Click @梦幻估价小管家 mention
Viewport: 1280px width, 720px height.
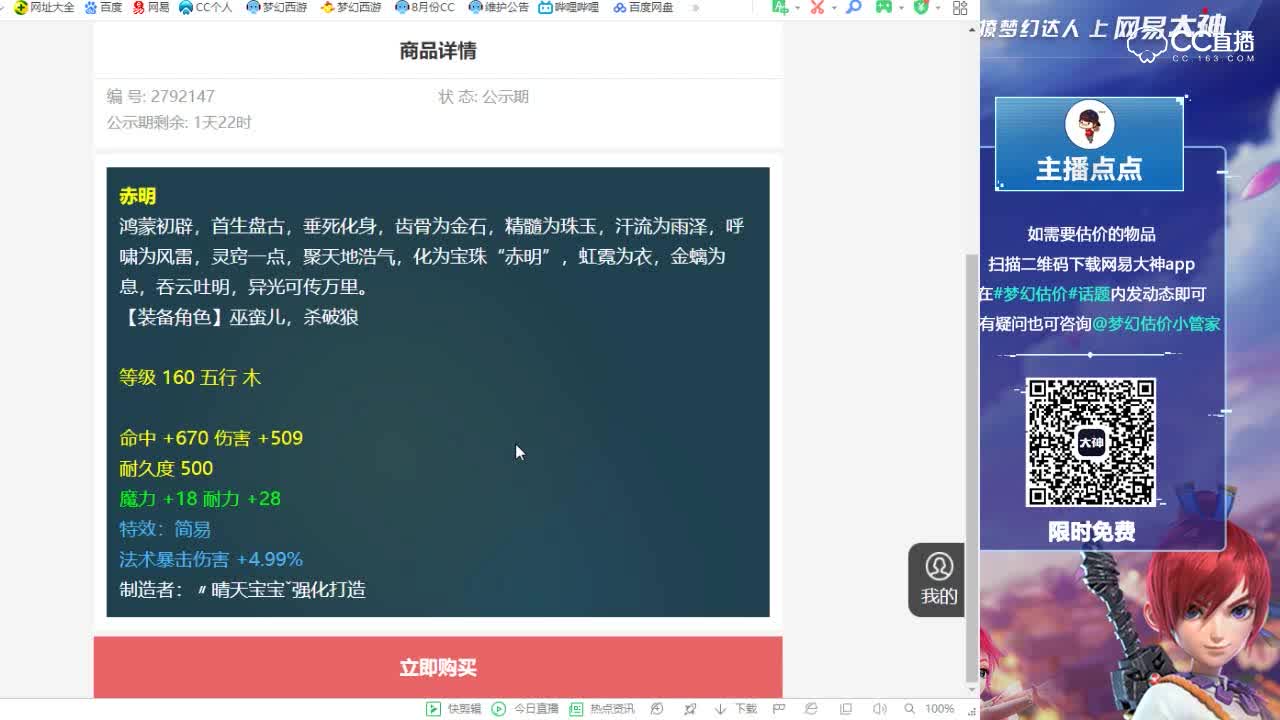click(1156, 324)
